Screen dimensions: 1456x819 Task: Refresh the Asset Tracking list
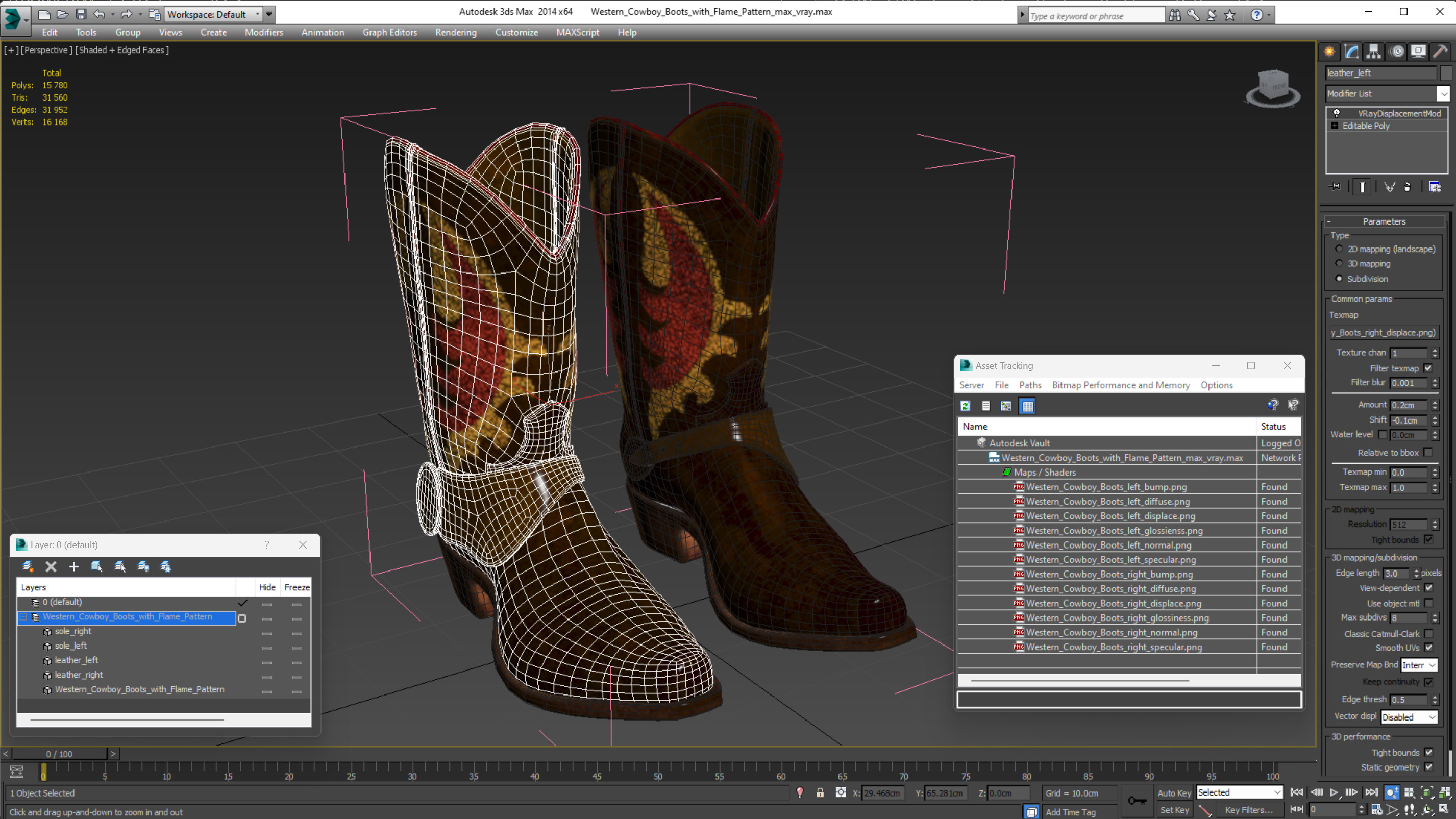click(x=966, y=406)
